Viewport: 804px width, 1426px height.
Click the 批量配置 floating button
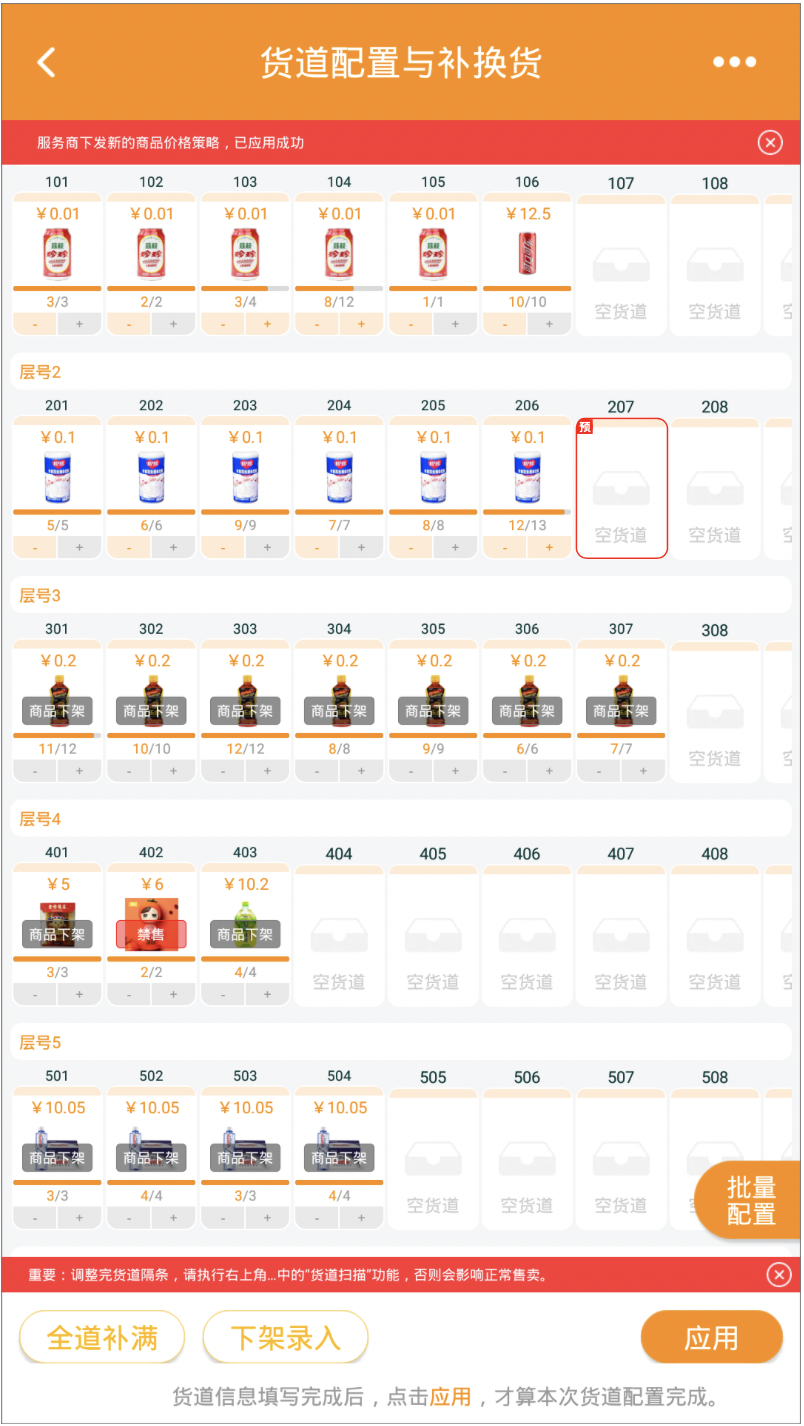click(752, 1201)
